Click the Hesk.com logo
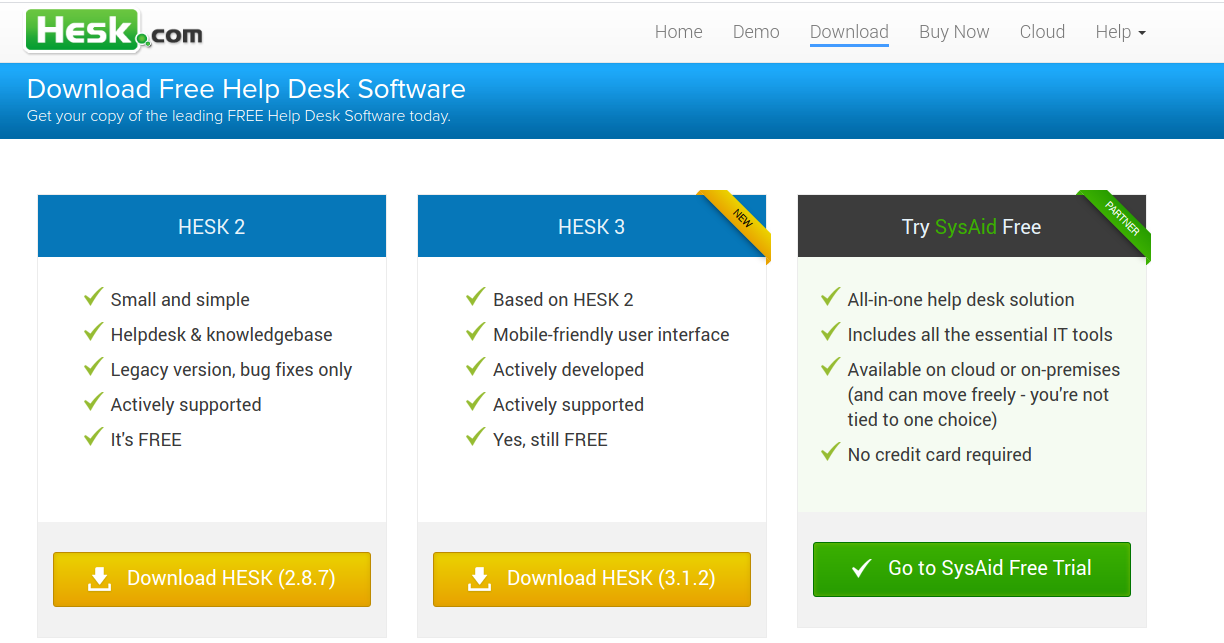1224x643 pixels. pos(114,31)
